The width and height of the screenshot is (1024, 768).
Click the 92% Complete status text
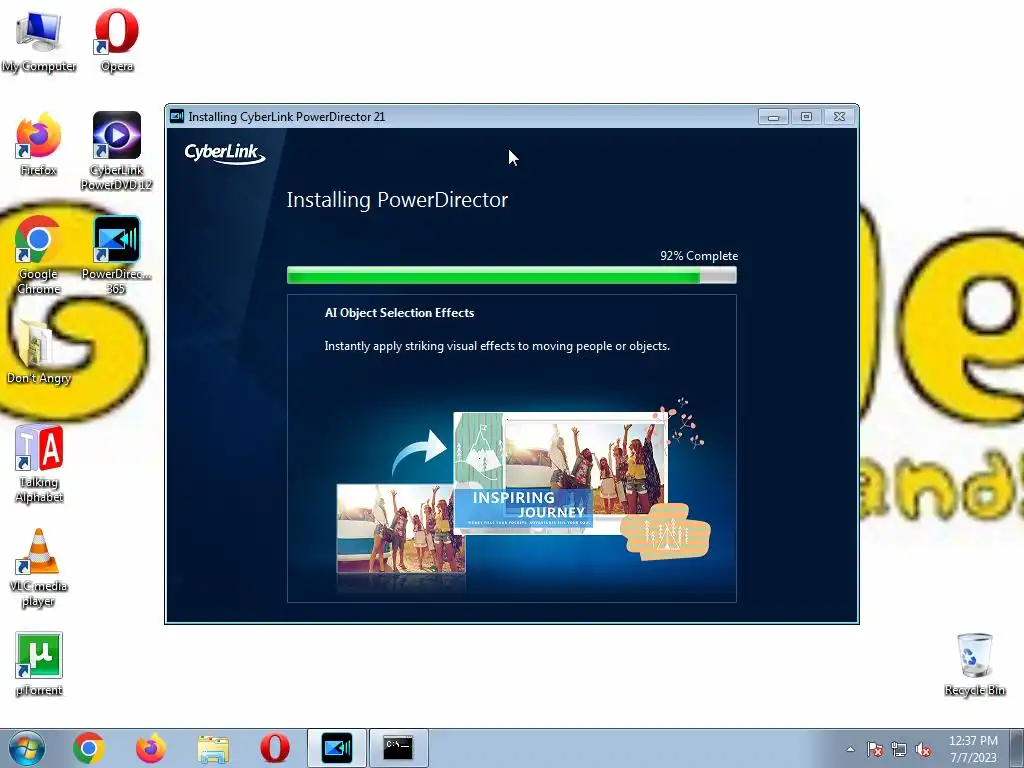coord(699,256)
